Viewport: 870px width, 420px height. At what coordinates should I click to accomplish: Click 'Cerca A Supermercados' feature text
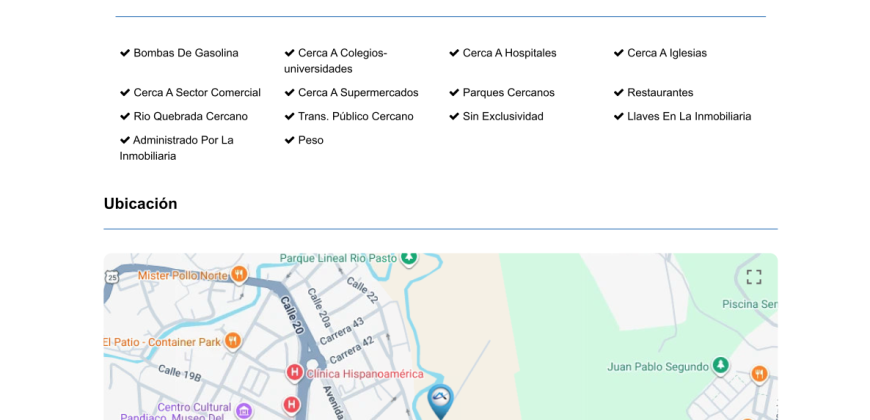[x=358, y=93]
